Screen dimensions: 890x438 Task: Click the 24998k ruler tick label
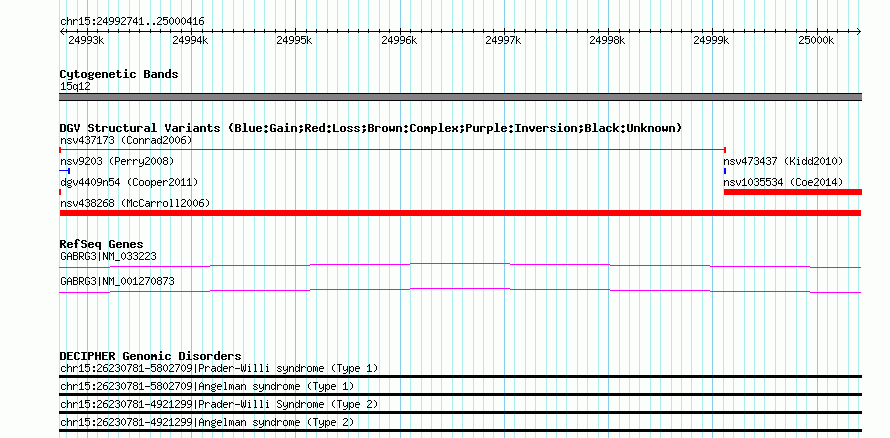[608, 40]
